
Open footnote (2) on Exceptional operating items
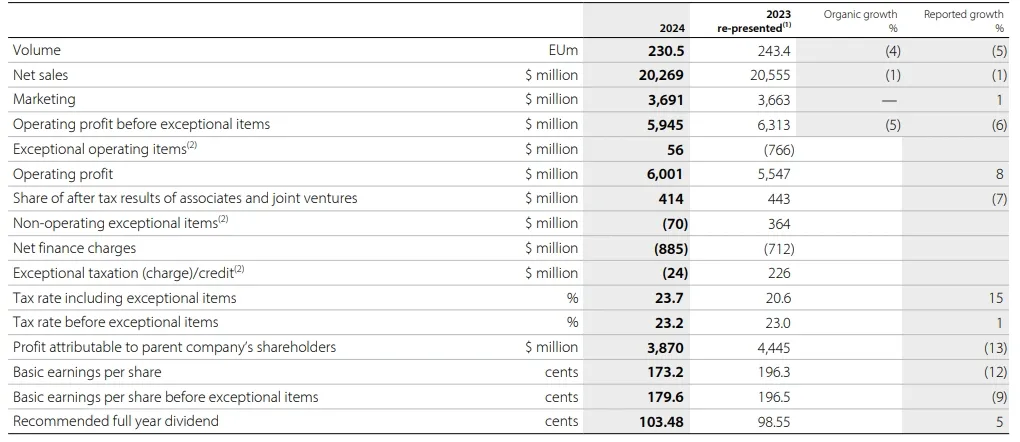tap(194, 146)
